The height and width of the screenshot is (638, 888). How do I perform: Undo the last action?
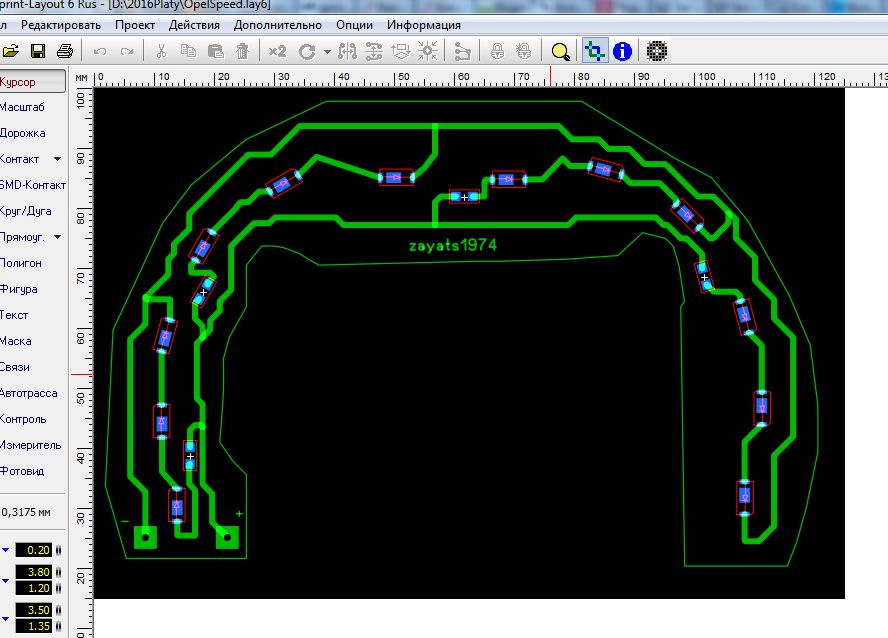(100, 52)
